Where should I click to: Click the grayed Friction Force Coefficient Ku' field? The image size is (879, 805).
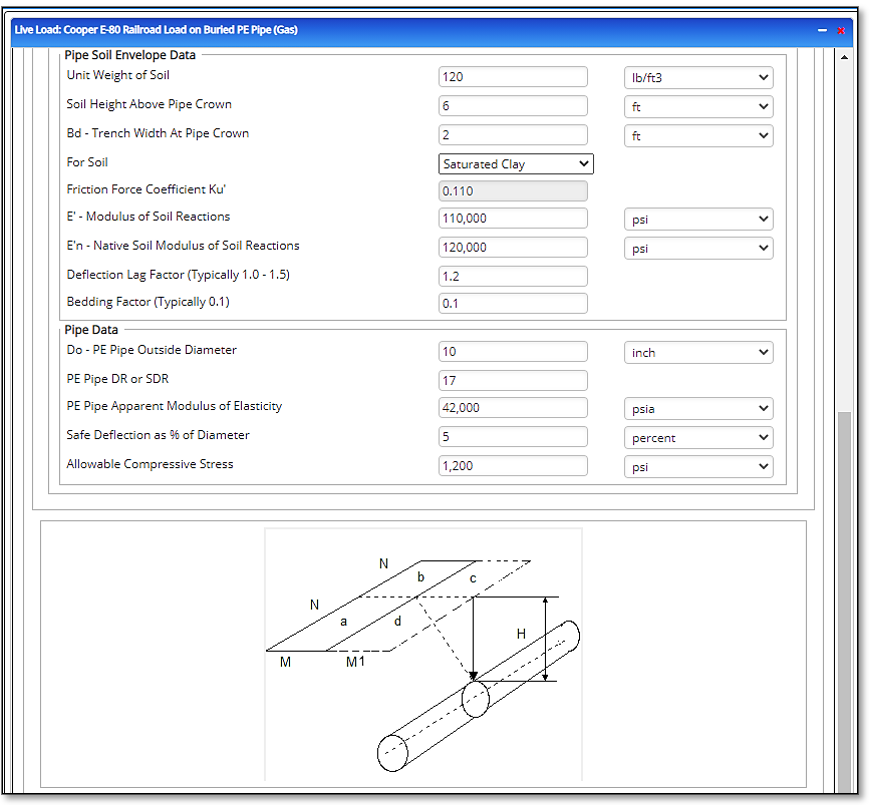(x=512, y=190)
